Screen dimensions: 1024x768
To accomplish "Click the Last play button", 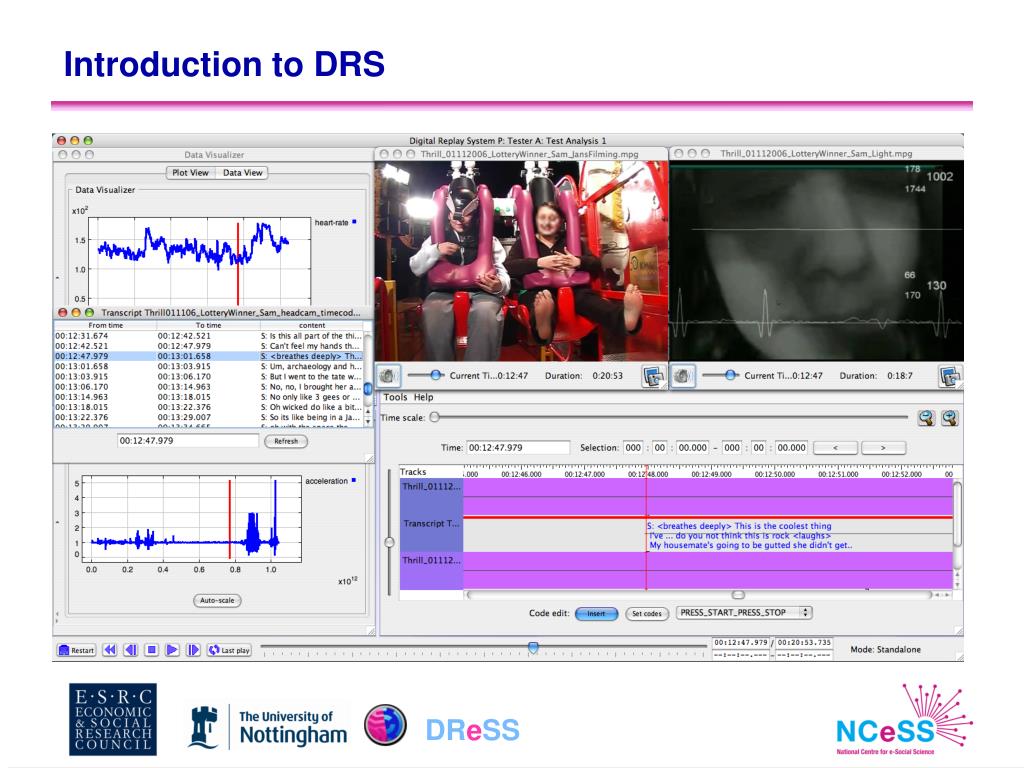I will click(x=229, y=650).
